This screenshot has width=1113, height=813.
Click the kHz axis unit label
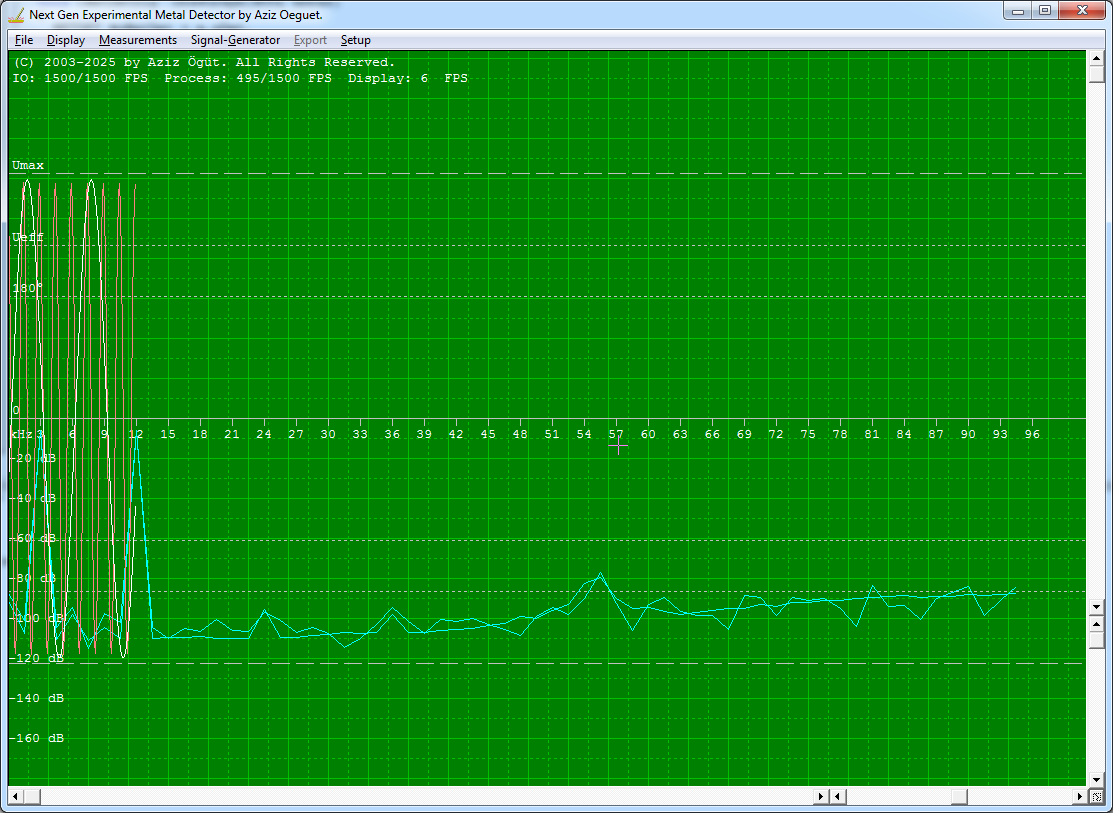(x=21, y=434)
